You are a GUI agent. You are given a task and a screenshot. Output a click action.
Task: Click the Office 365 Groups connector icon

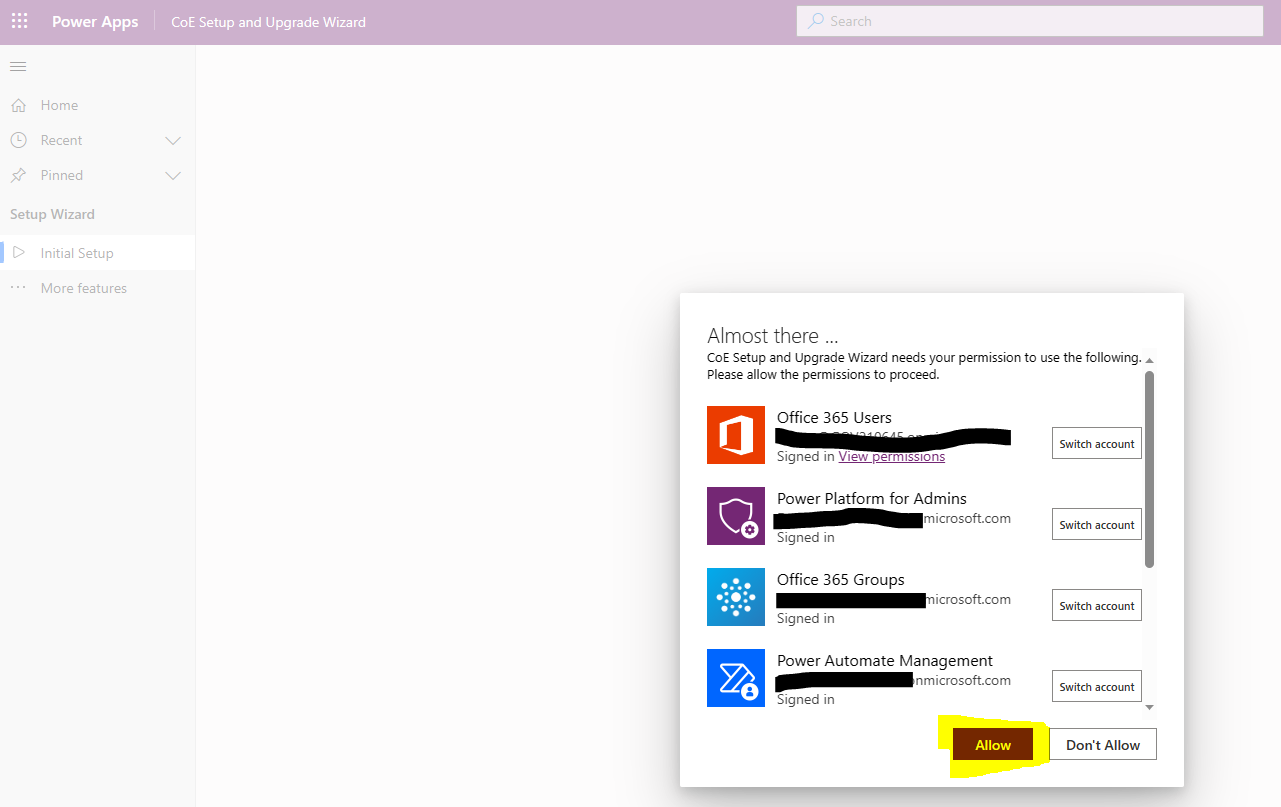[736, 597]
